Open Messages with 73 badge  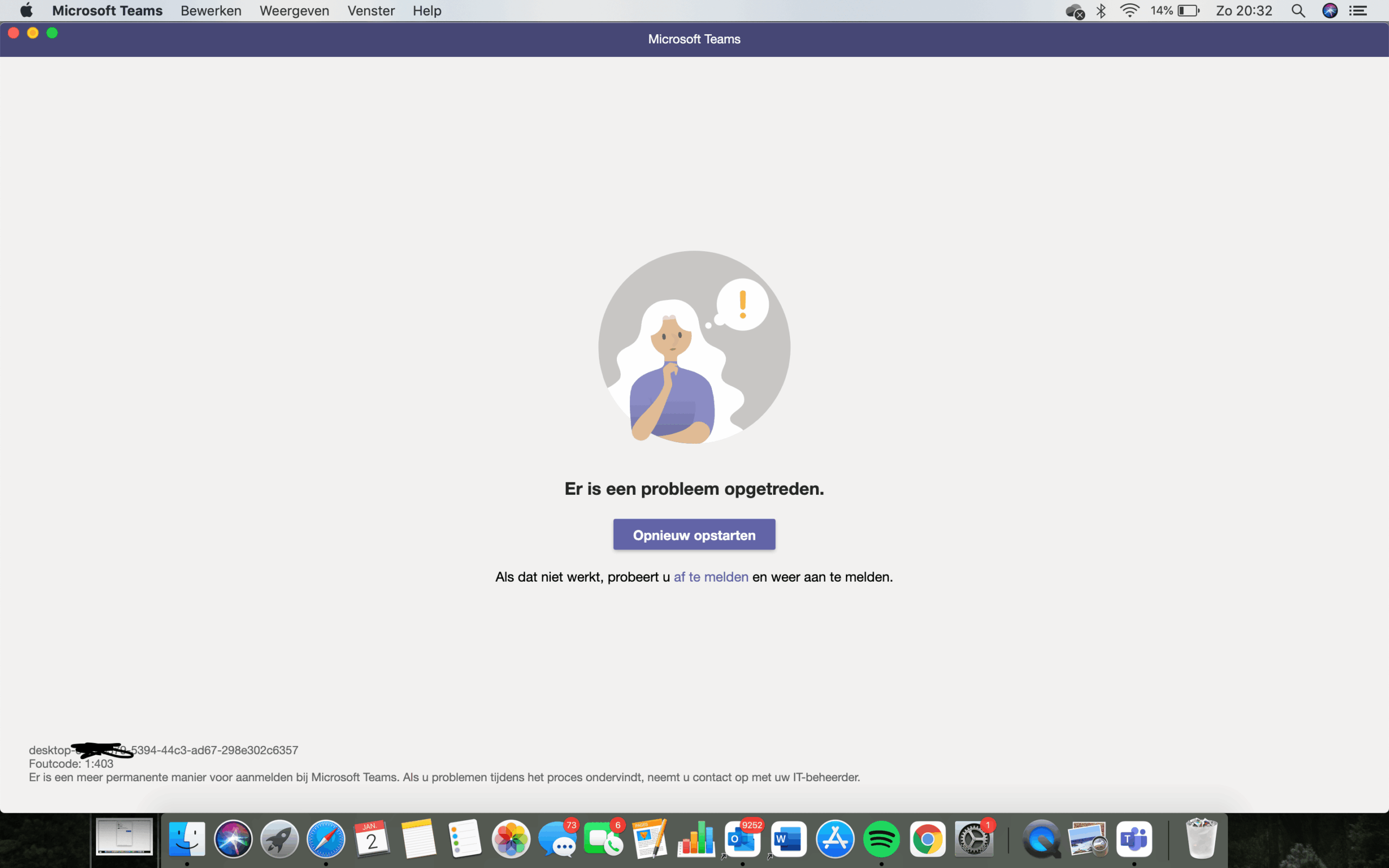pyautogui.click(x=557, y=839)
